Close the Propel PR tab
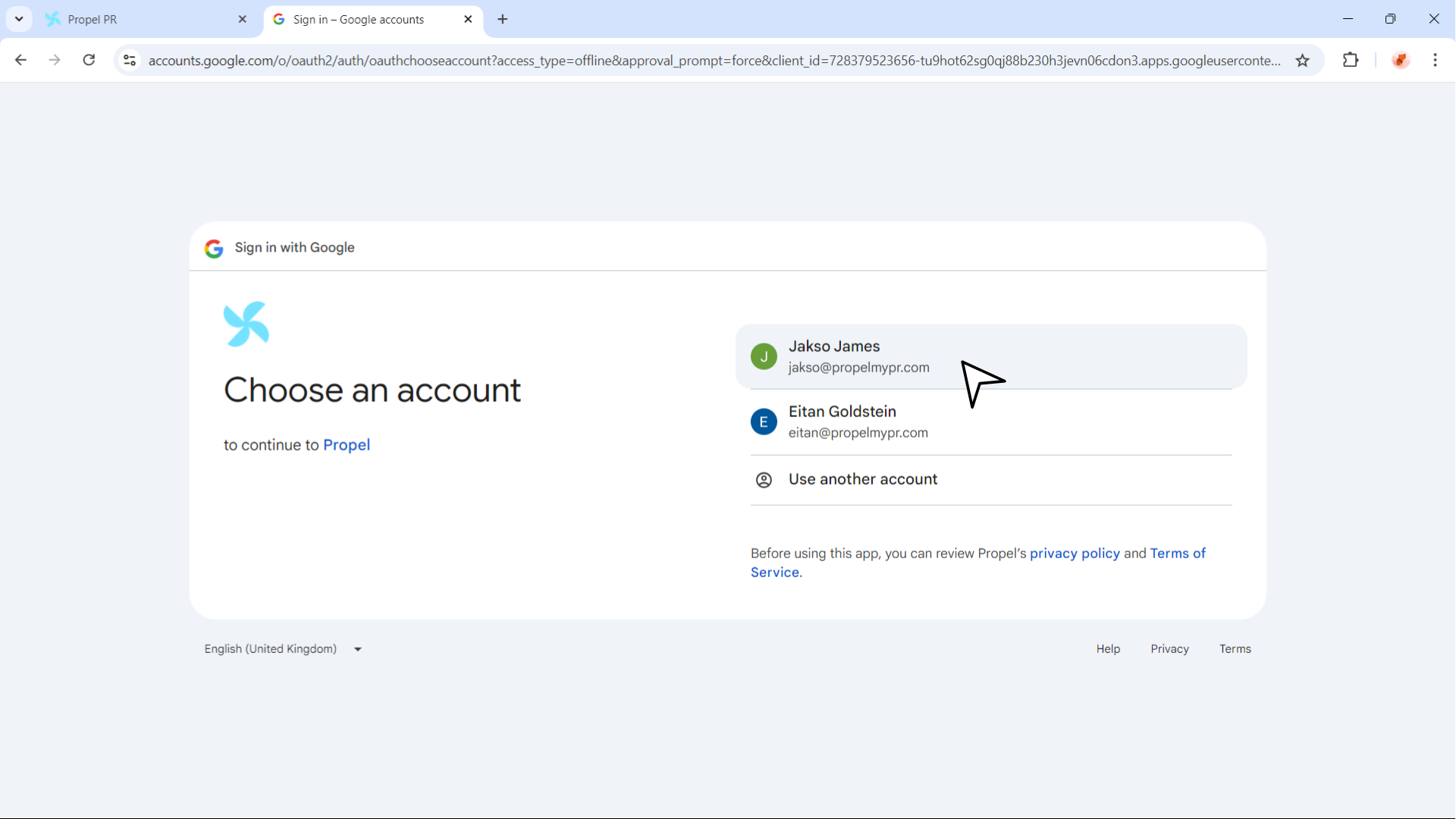This screenshot has height=819, width=1456. tap(243, 20)
